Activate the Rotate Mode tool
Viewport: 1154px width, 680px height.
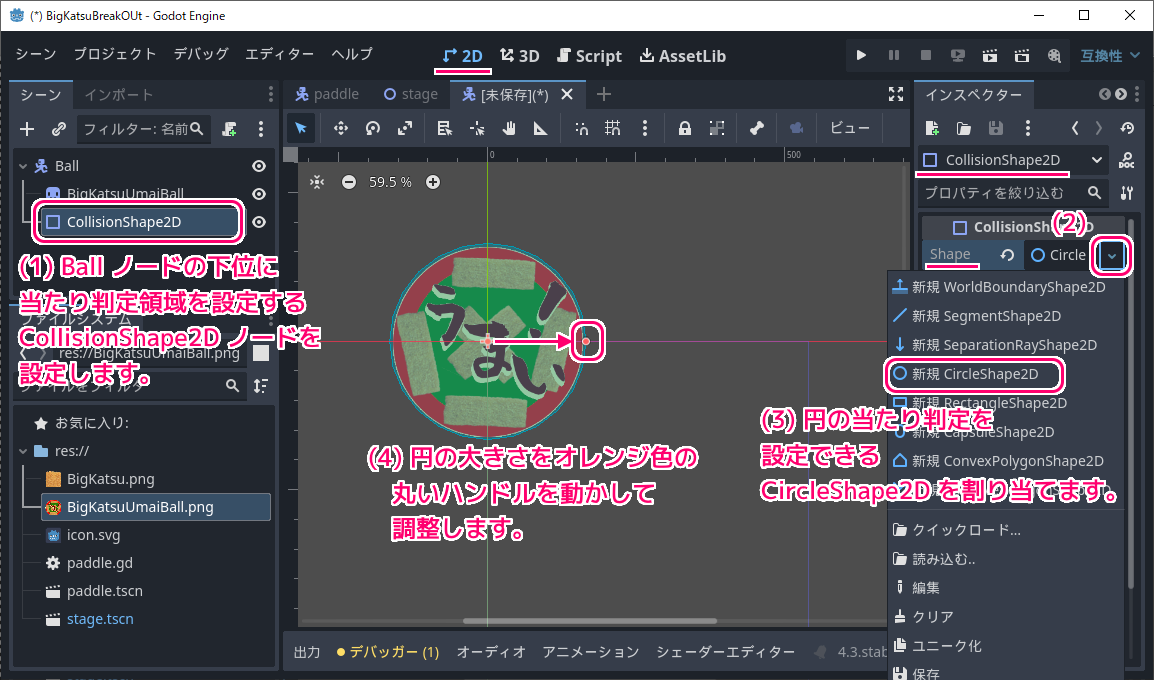(x=373, y=128)
